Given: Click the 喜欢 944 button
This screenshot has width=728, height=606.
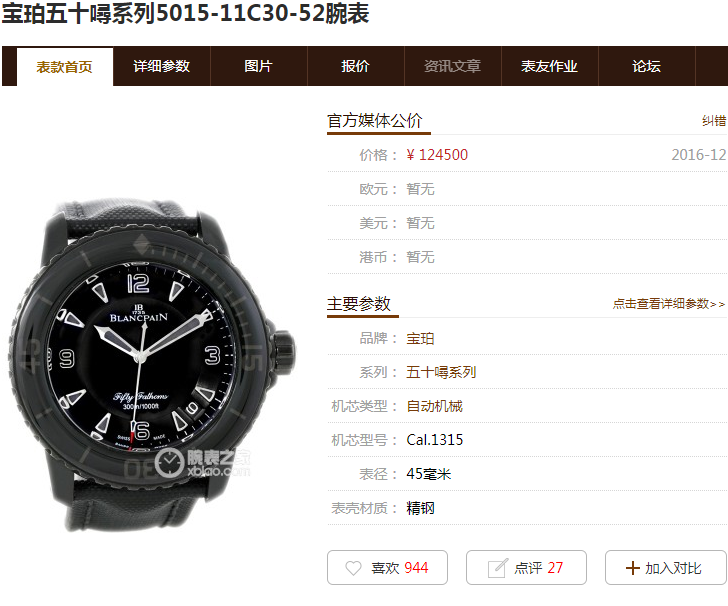Looking at the screenshot, I should (x=387, y=568).
